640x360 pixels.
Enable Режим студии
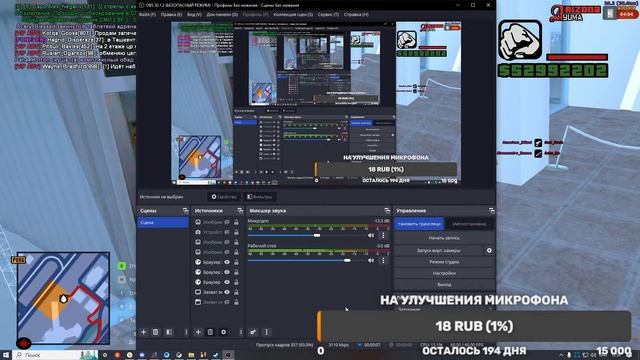click(x=444, y=262)
